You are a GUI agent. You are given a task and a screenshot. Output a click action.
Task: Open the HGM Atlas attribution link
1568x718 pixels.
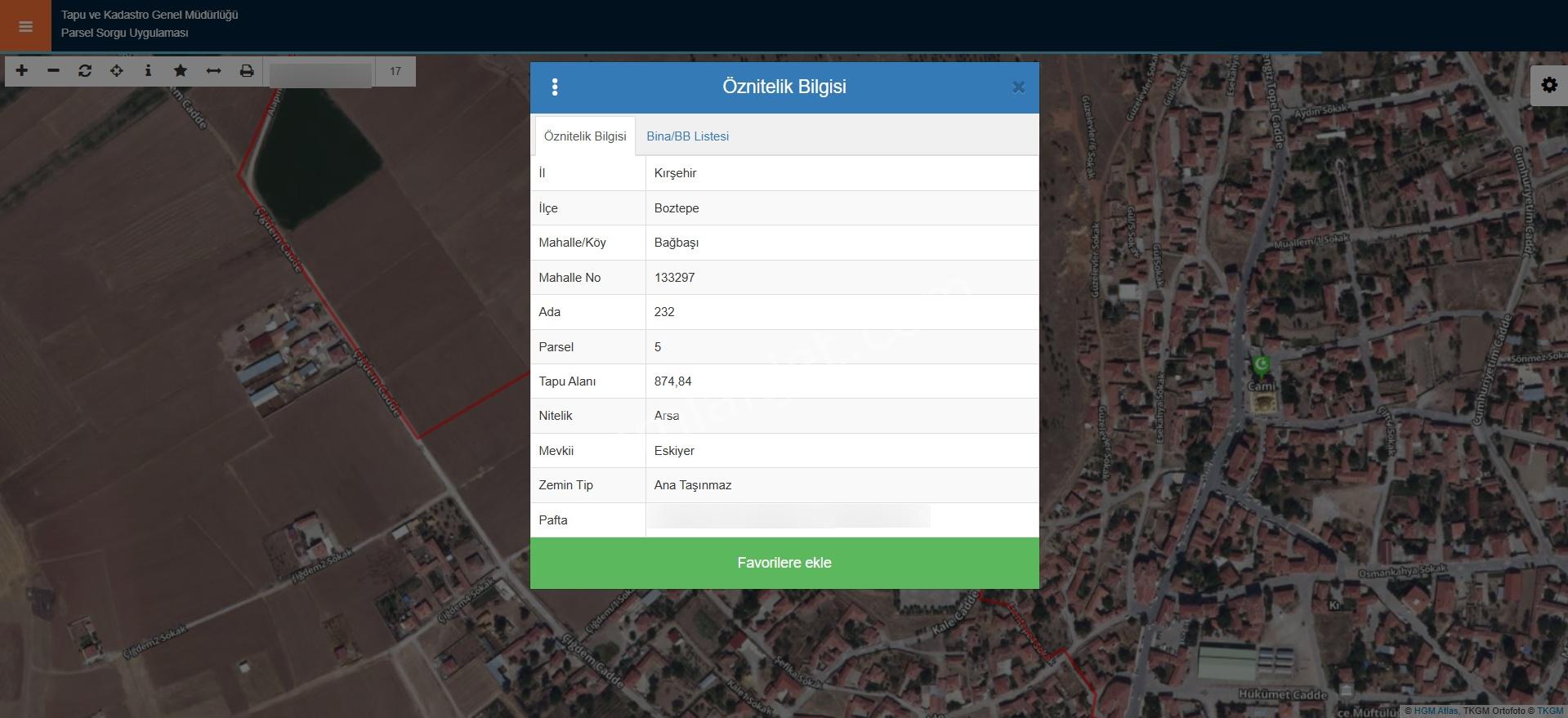pos(1435,711)
